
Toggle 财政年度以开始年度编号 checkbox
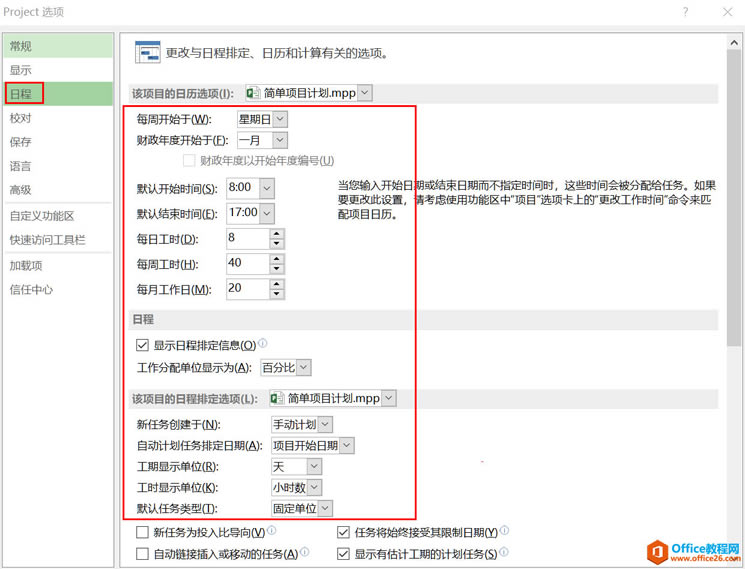pyautogui.click(x=189, y=161)
